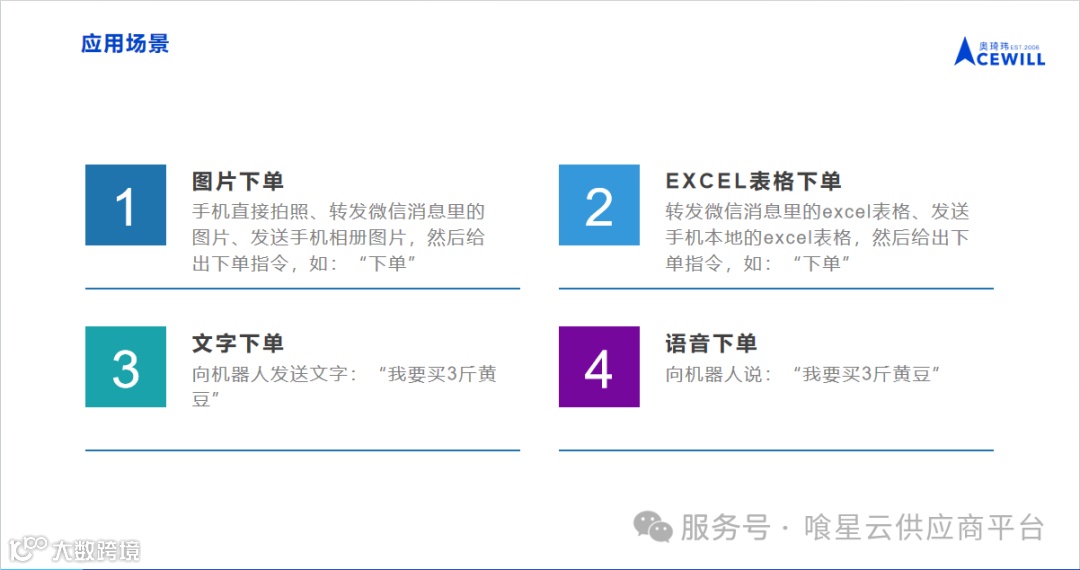Select the 图片下单 heading

click(238, 181)
